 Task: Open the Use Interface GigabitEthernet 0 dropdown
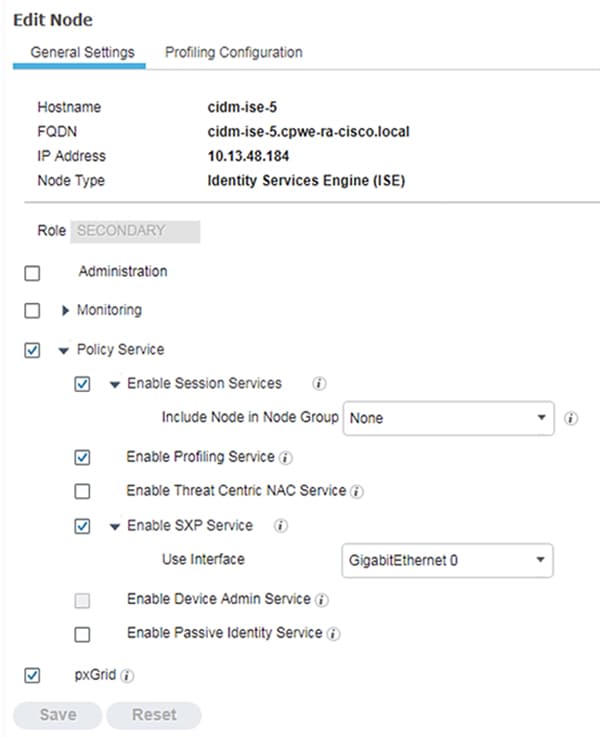[448, 560]
